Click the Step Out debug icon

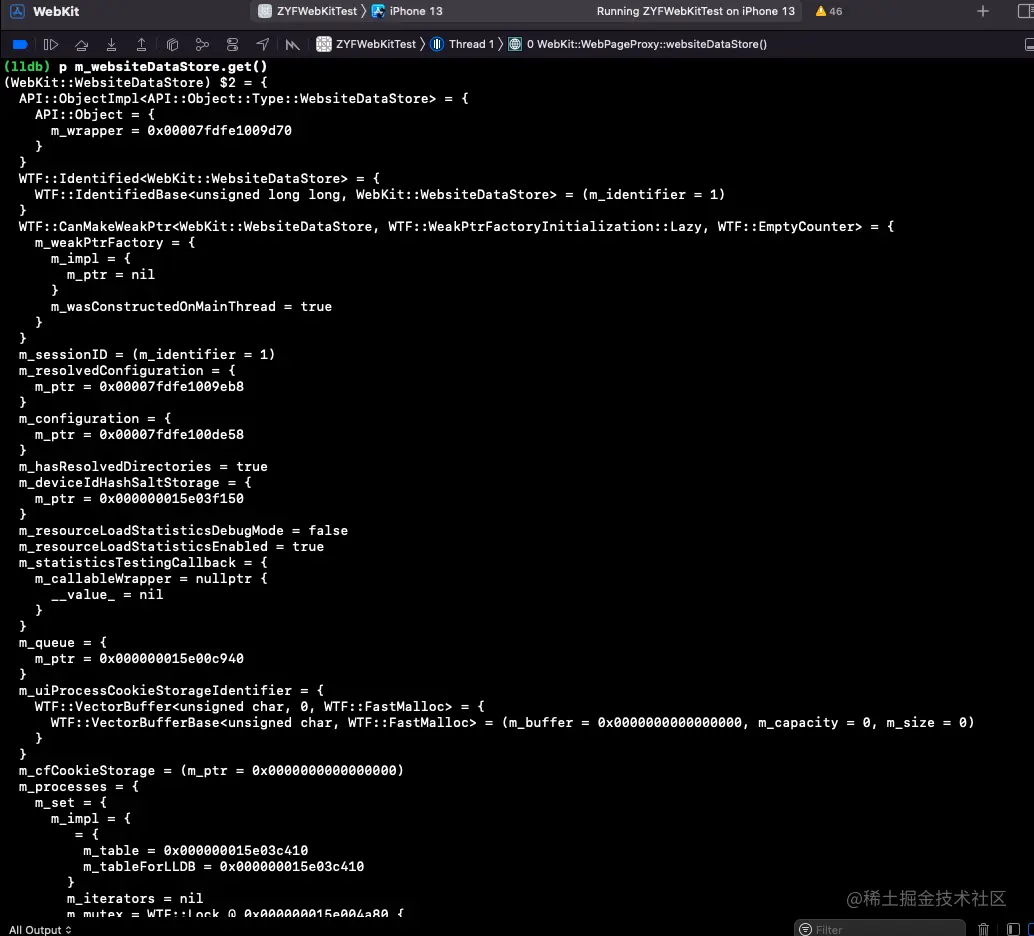point(141,44)
